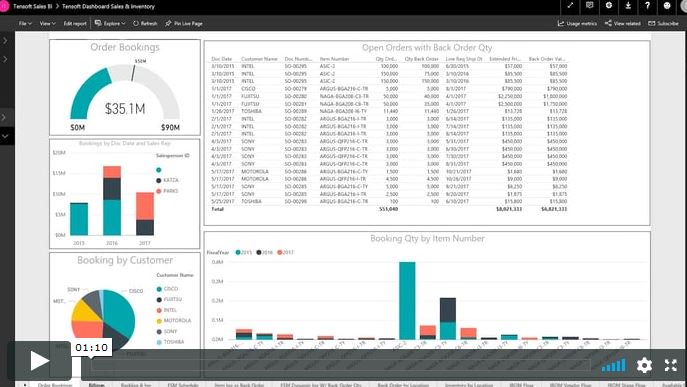Viewport: 687px width, 387px height.
Task: Enter Power BI full screen mode
Action: 570,6
